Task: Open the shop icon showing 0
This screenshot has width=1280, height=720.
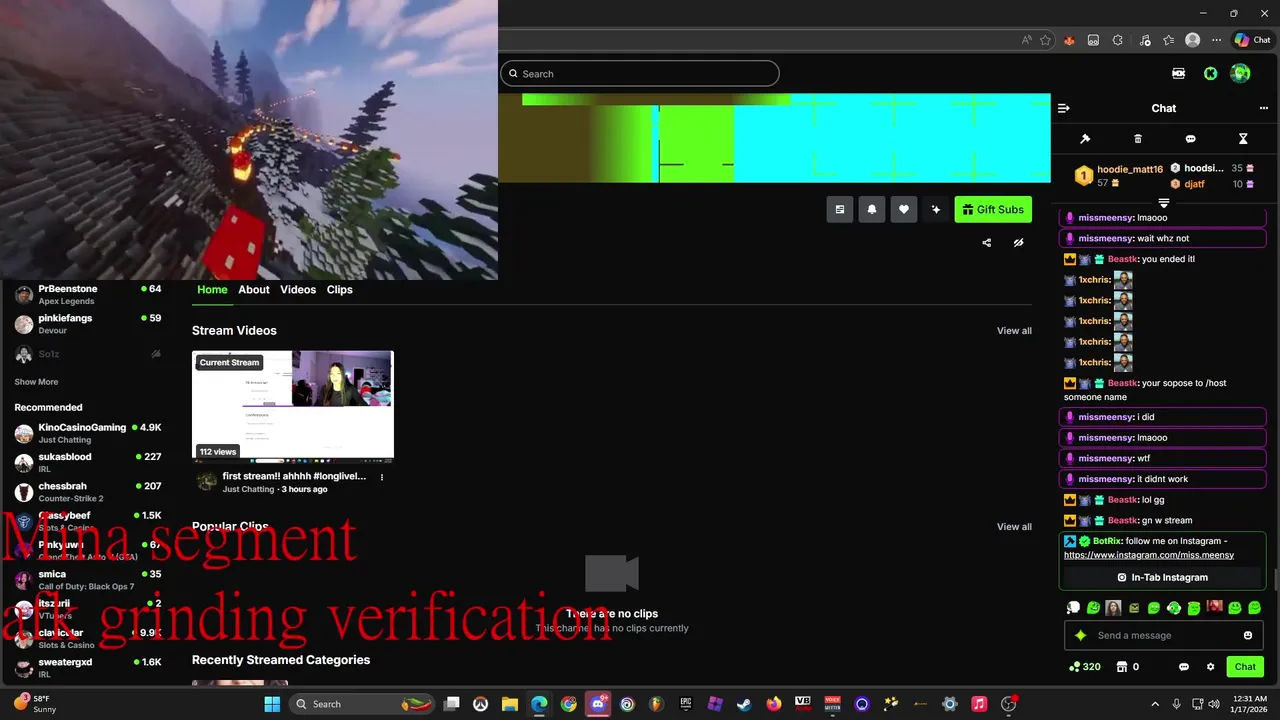Action: 1127,667
